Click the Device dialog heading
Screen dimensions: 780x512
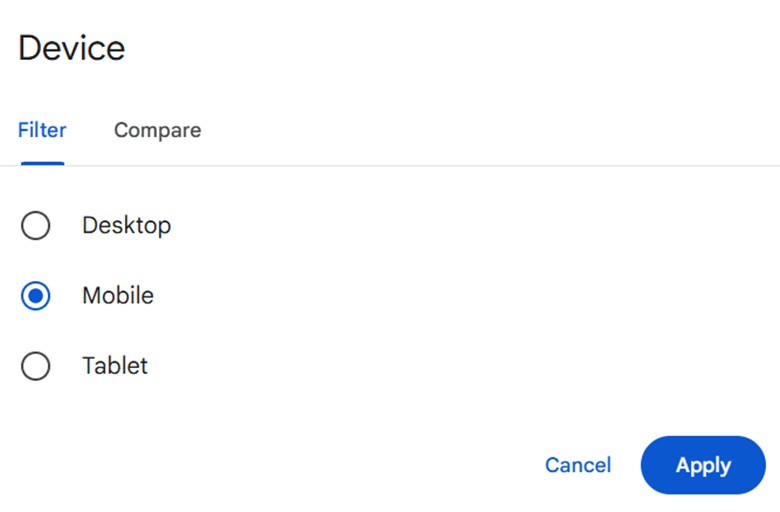click(72, 48)
